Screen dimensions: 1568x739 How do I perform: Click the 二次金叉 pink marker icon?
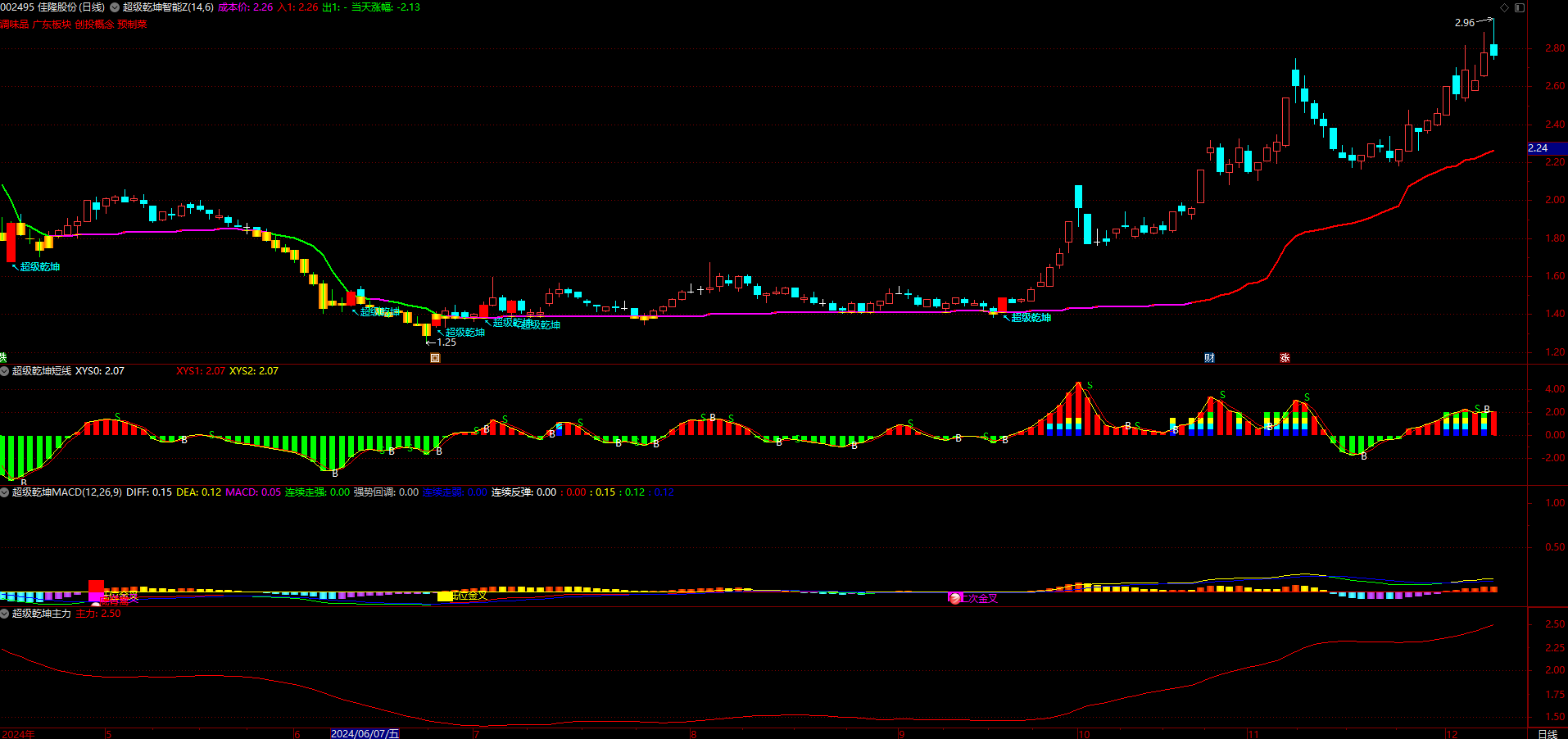point(954,598)
